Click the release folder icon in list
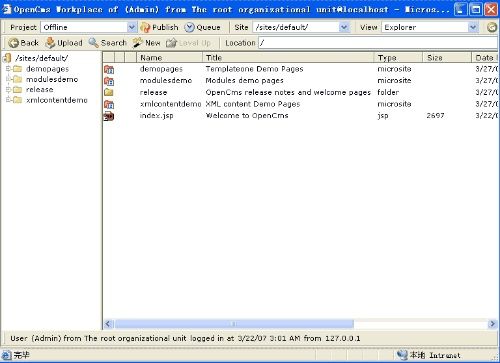This screenshot has height=363, width=500. click(x=109, y=93)
